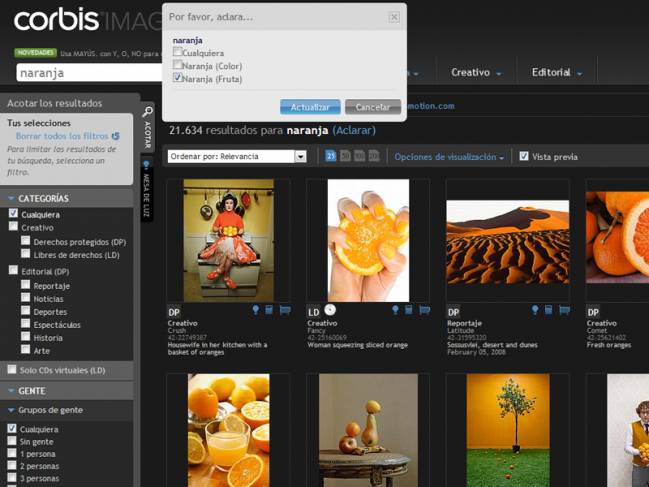Image resolution: width=649 pixels, height=487 pixels.
Task: Click LD license badge under Woman squeezing orange
Action: click(314, 312)
